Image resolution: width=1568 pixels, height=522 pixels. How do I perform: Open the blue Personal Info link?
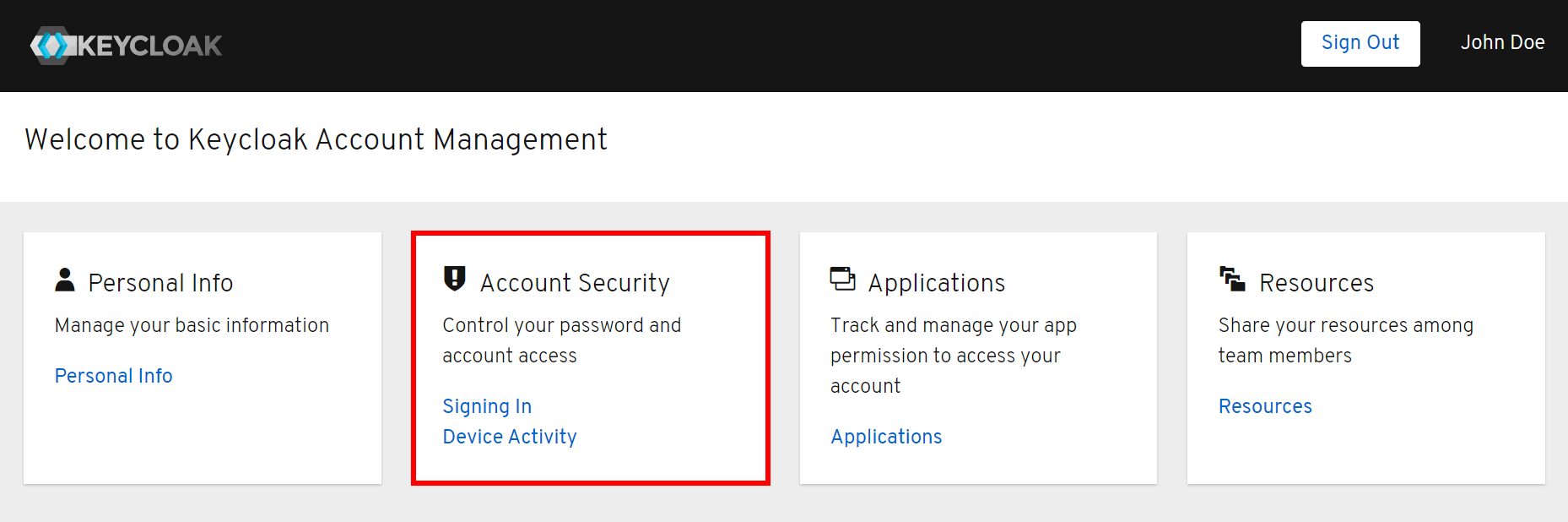(114, 376)
